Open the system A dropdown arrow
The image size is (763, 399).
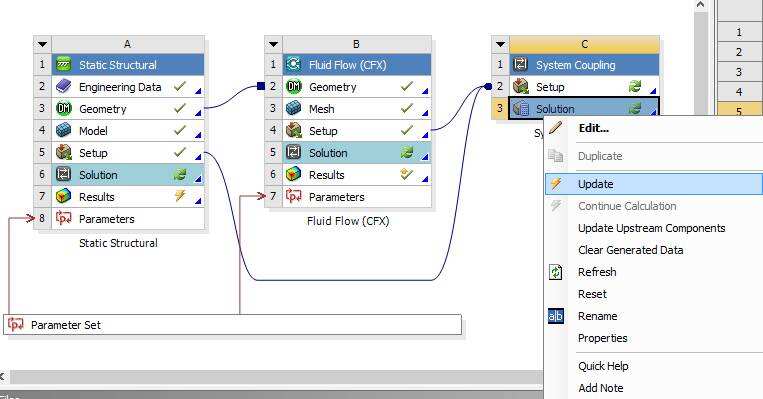(42, 44)
